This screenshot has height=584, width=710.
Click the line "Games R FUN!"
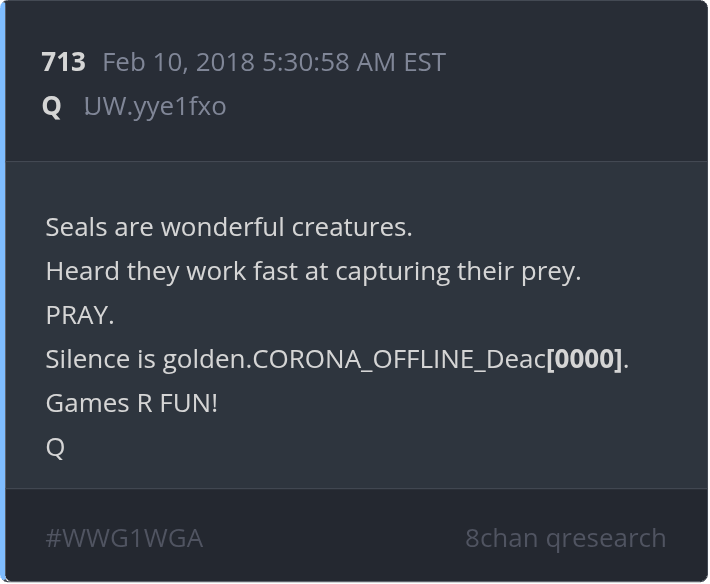[131, 403]
